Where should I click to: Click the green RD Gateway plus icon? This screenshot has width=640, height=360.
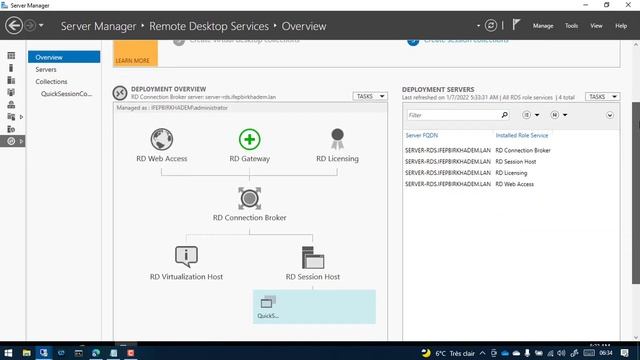click(x=249, y=139)
